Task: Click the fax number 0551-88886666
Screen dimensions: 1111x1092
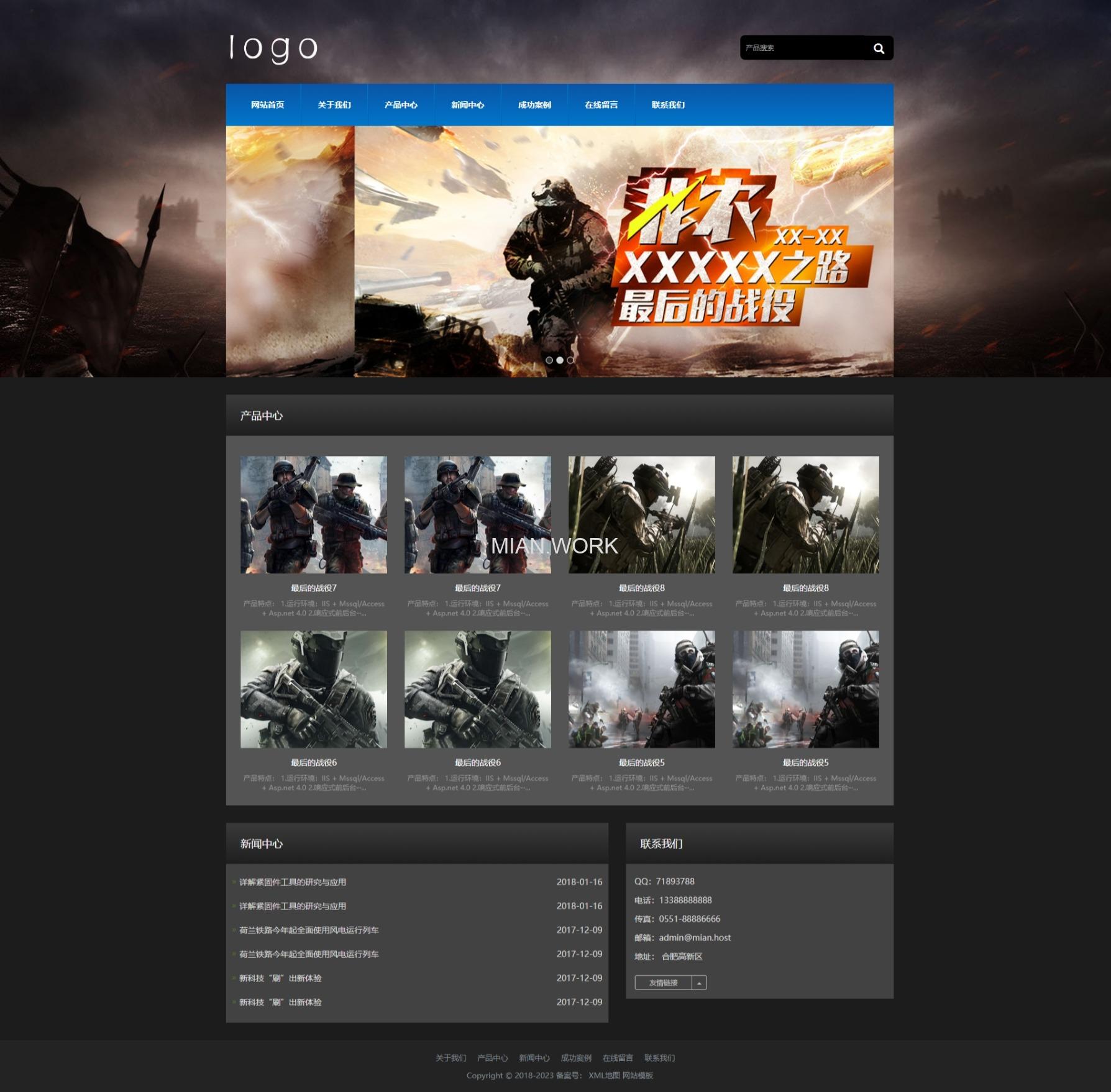Action: point(690,919)
